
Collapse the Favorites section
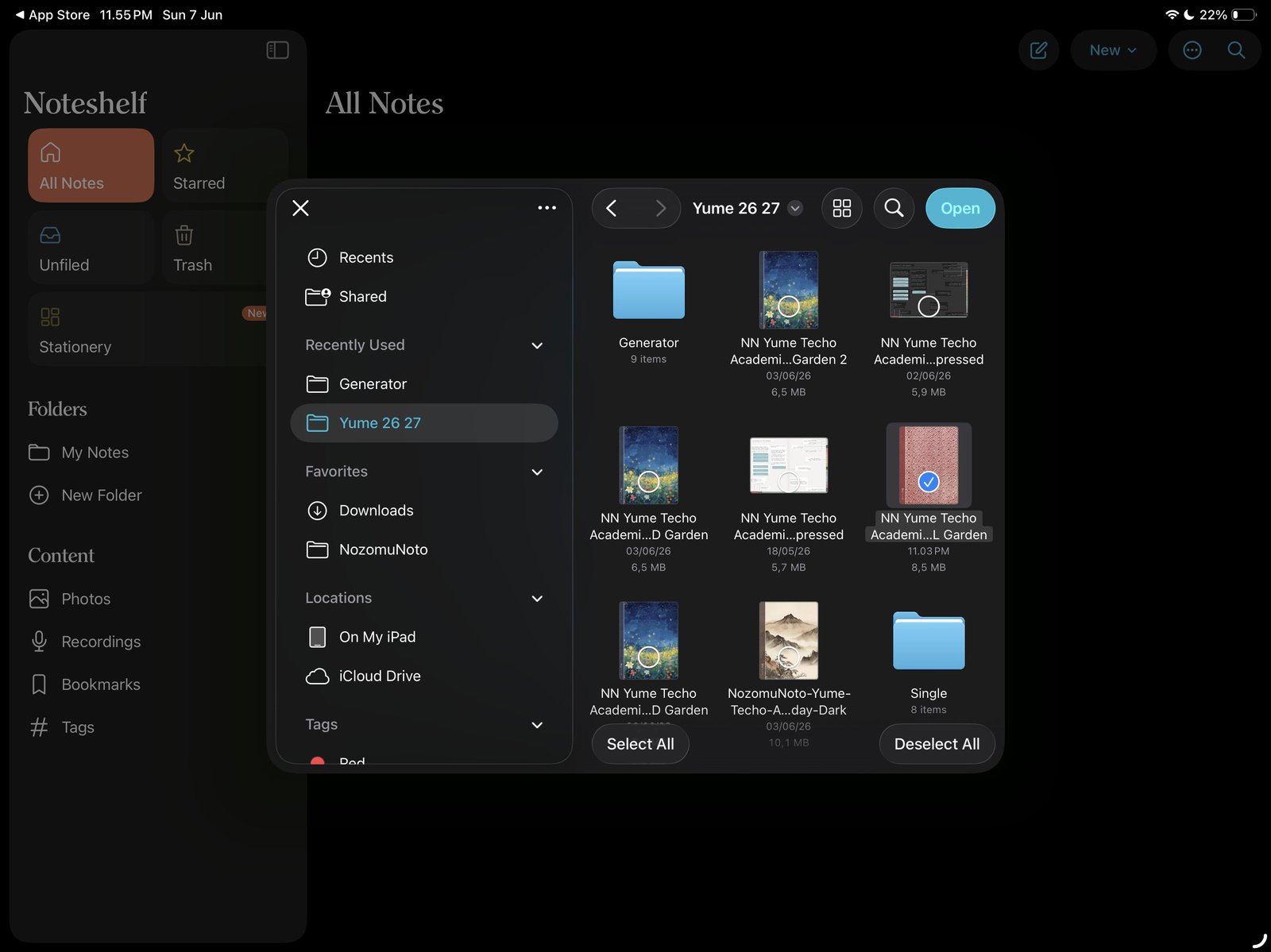[537, 472]
